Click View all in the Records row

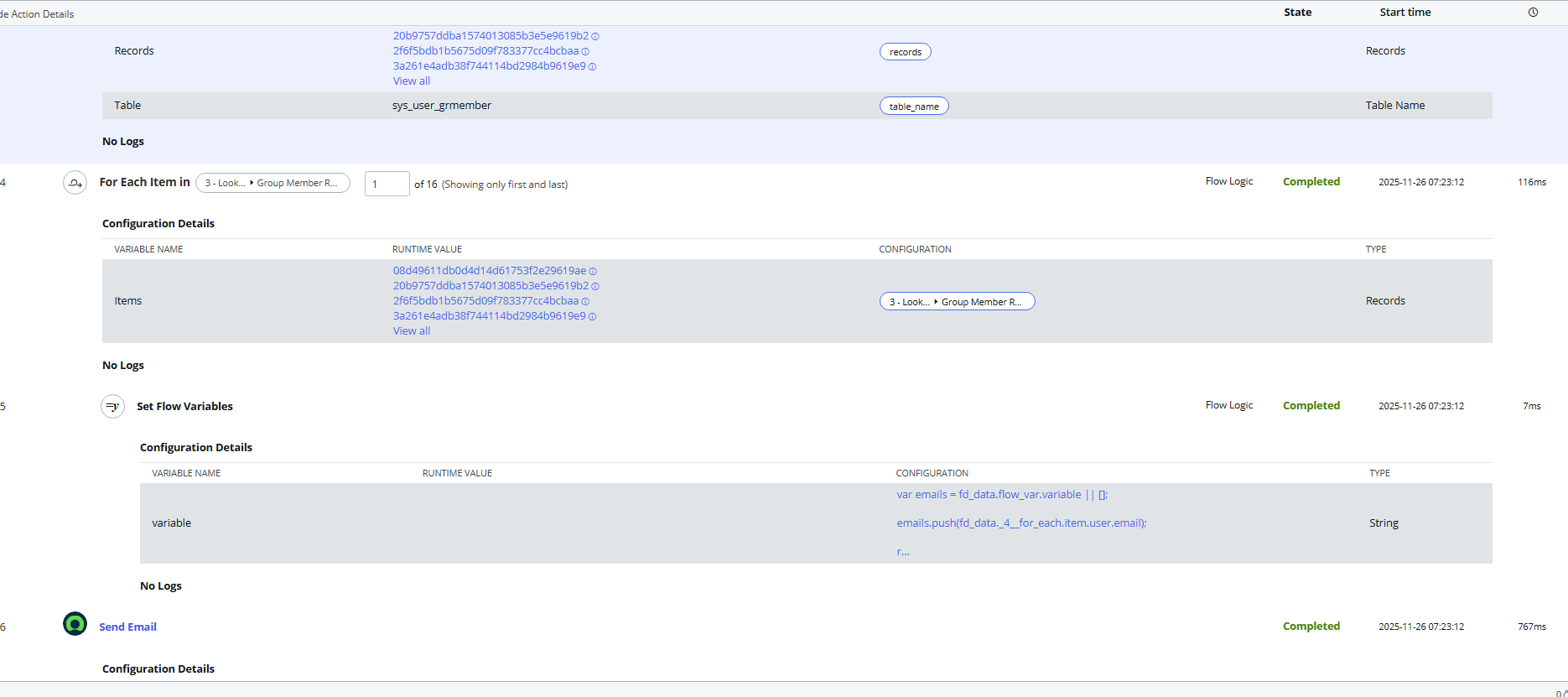pyautogui.click(x=411, y=81)
